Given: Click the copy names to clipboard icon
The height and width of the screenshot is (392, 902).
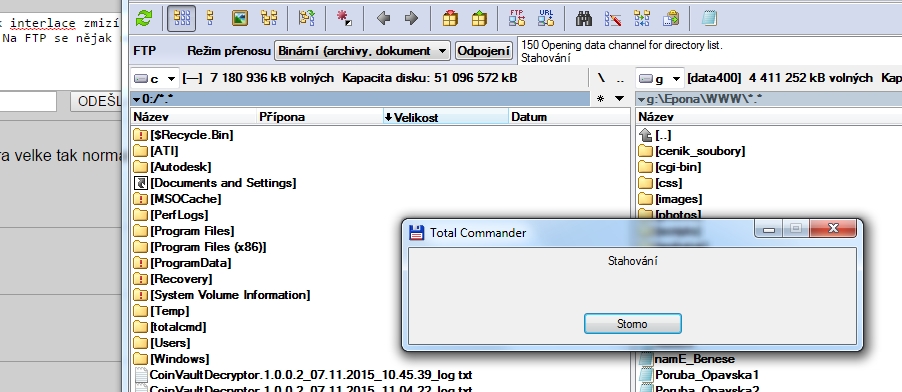Looking at the screenshot, I should click(671, 19).
